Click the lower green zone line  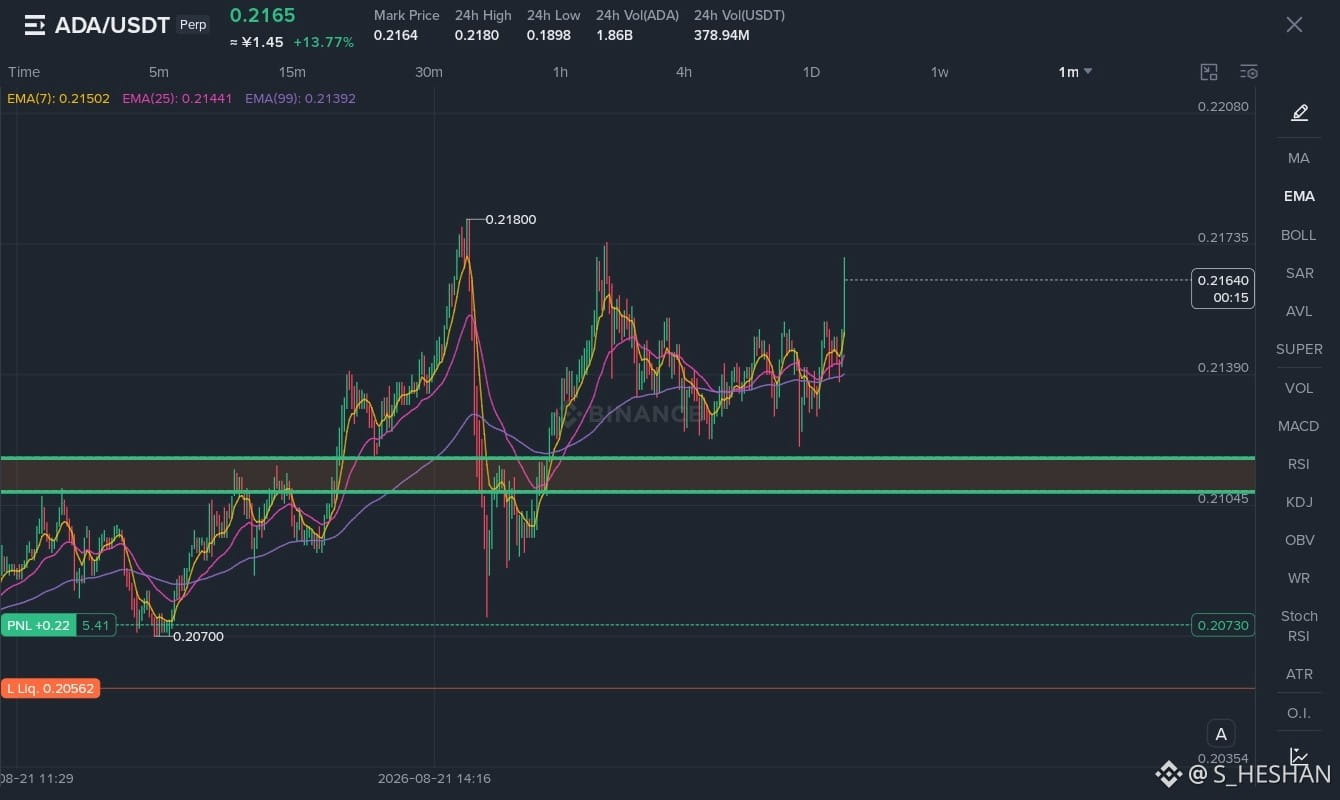click(x=627, y=491)
